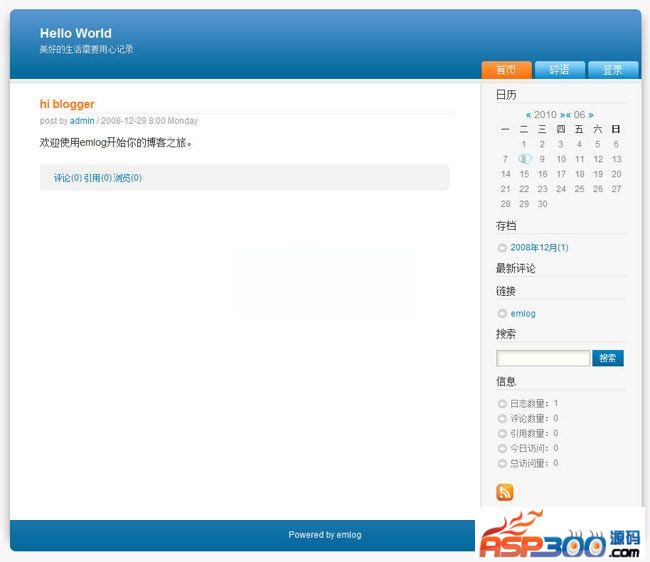Click the 日历 section heading
The height and width of the screenshot is (562, 650).
click(x=506, y=95)
